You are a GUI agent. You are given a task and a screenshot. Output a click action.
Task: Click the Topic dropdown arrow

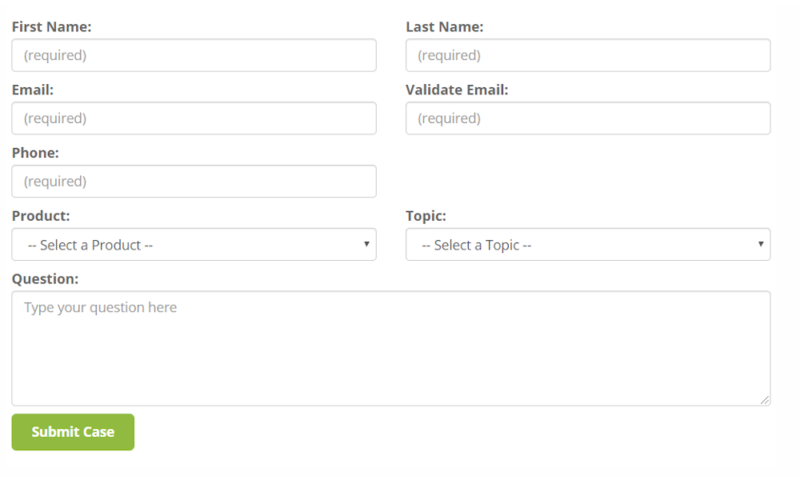[760, 244]
